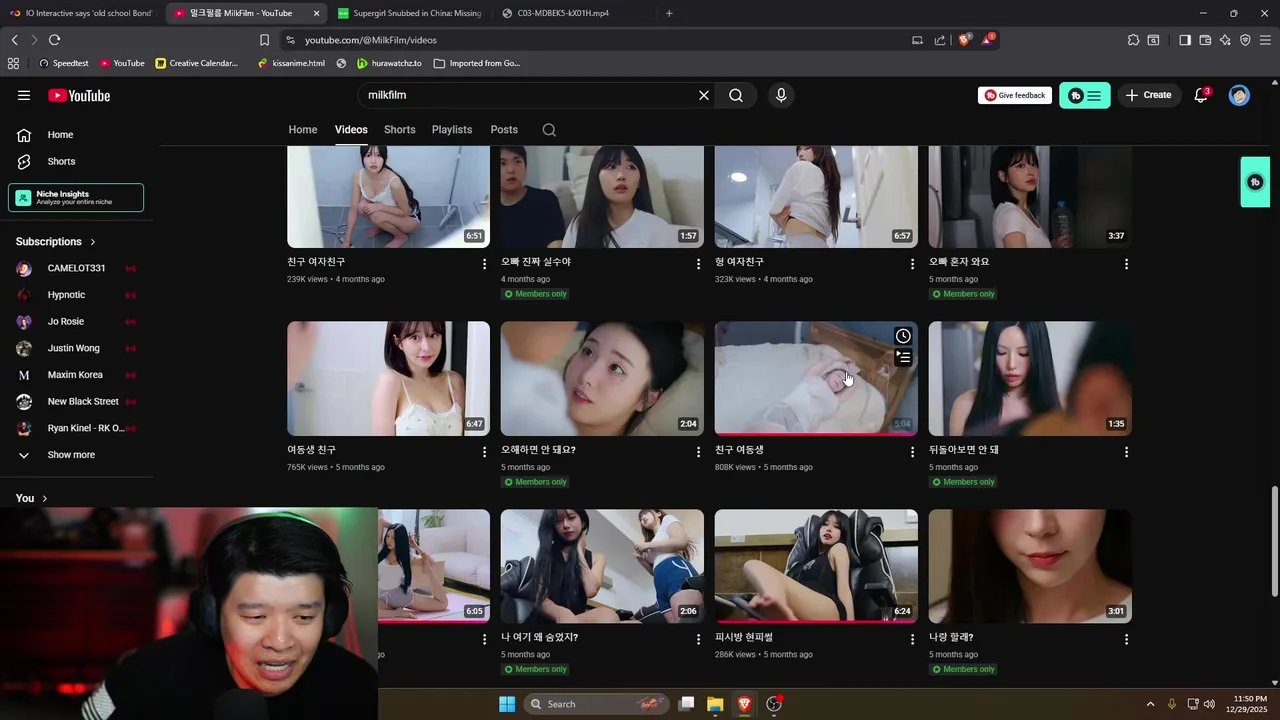Click the browser back arrow
Screen dimensions: 1280x720
tap(15, 40)
